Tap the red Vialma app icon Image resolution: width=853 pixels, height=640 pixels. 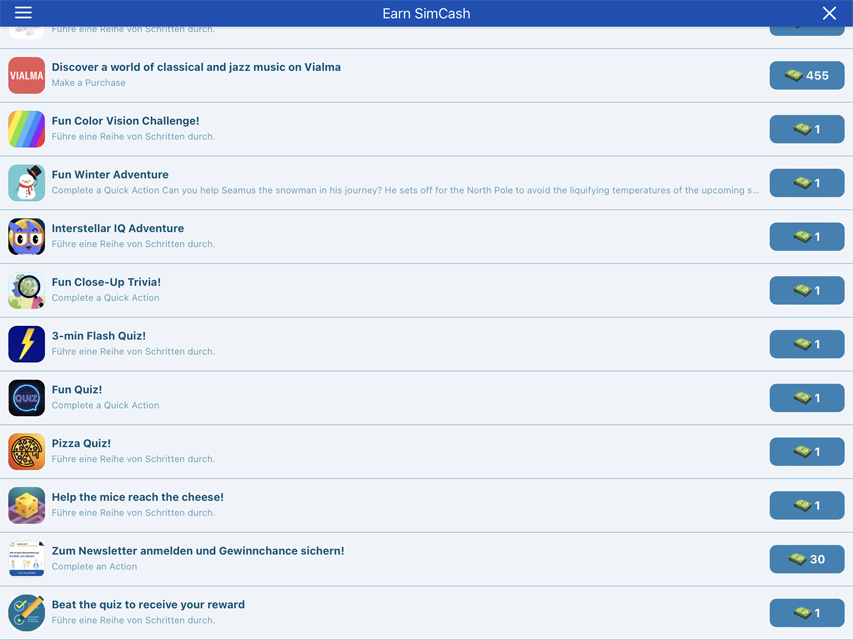tap(27, 75)
